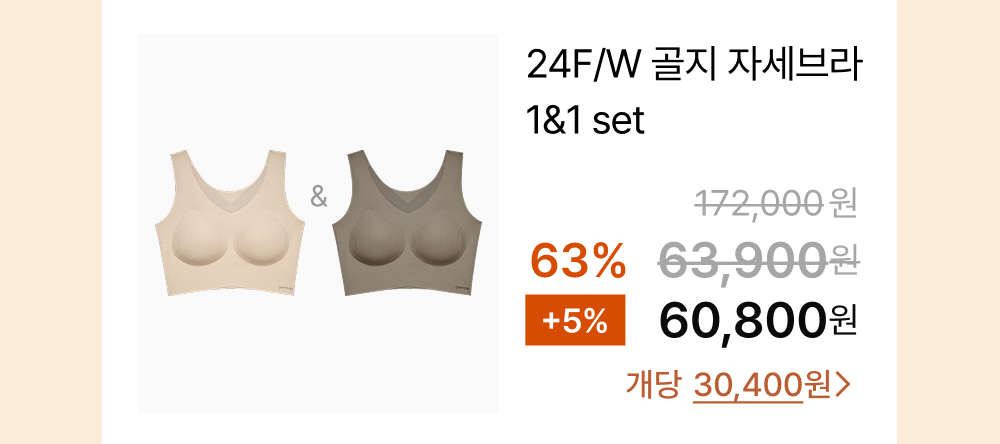Image resolution: width=1000 pixels, height=444 pixels.
Task: Click the struck-through 63,900원 price
Action: click(760, 262)
